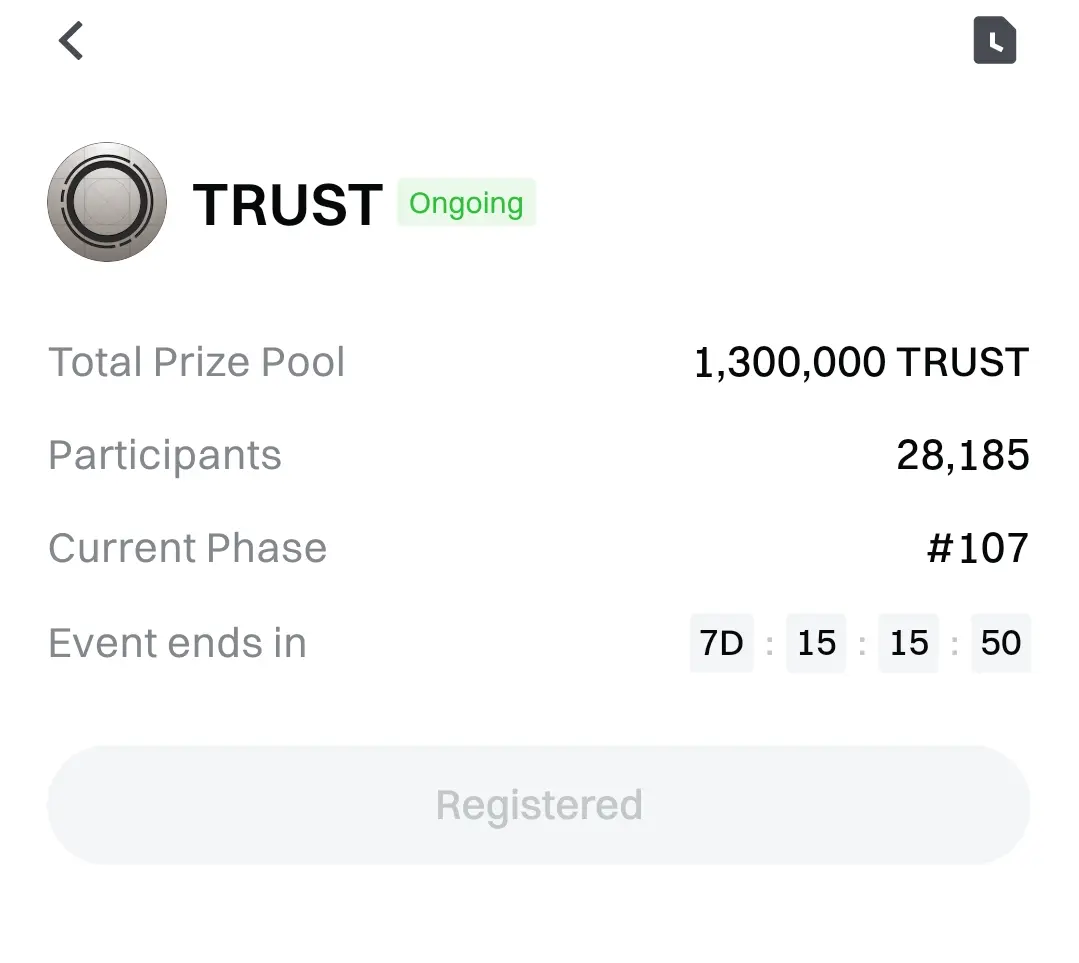
Task: Tap the TRUST title heading
Action: coord(288,204)
